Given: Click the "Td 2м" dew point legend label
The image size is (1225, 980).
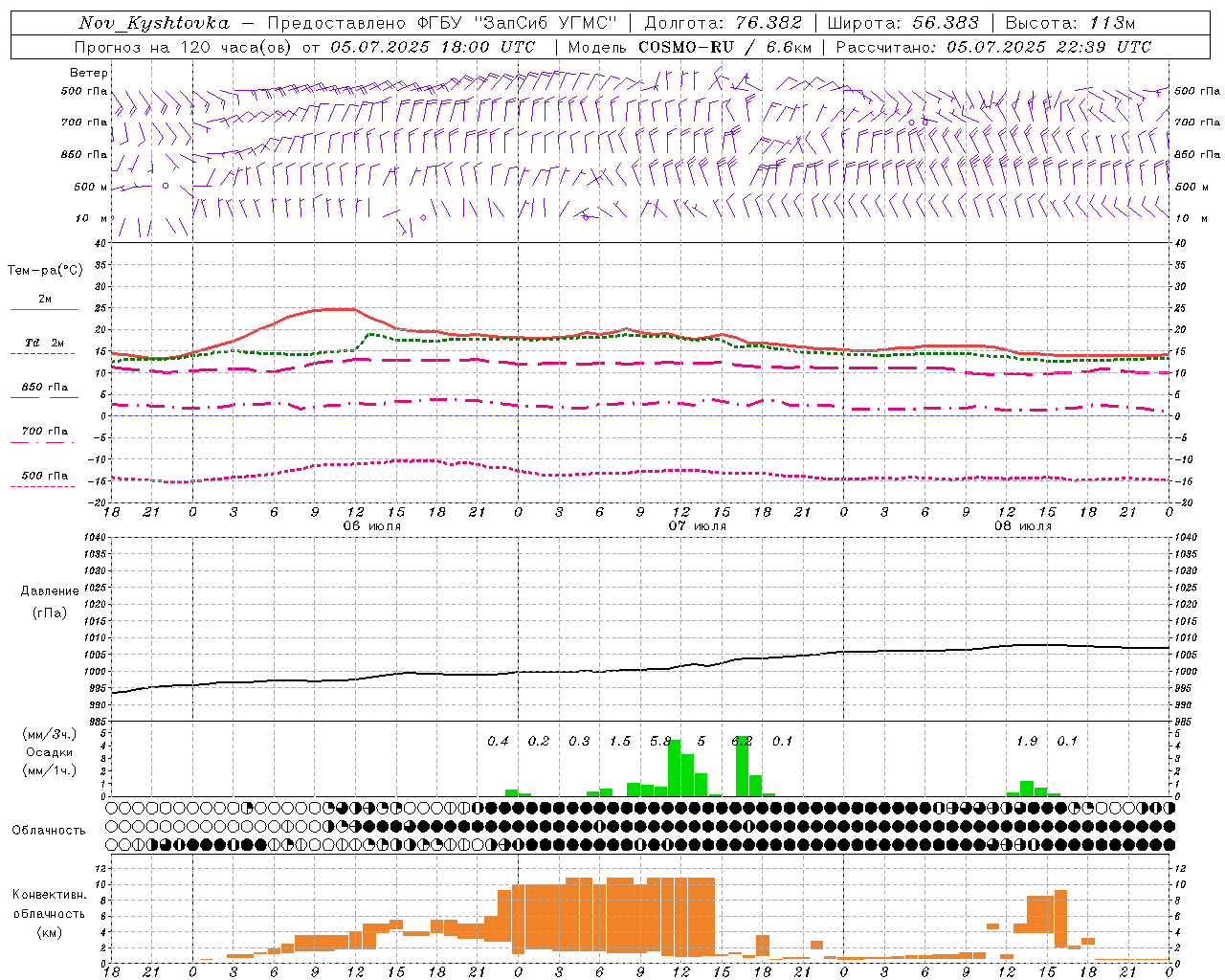Looking at the screenshot, I should pyautogui.click(x=44, y=343).
